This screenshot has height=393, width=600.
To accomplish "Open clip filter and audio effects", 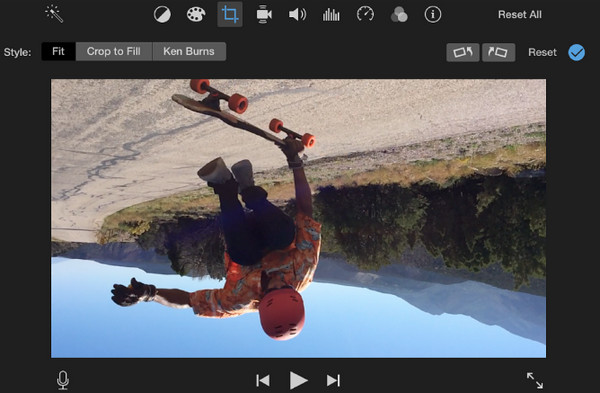I will (399, 15).
